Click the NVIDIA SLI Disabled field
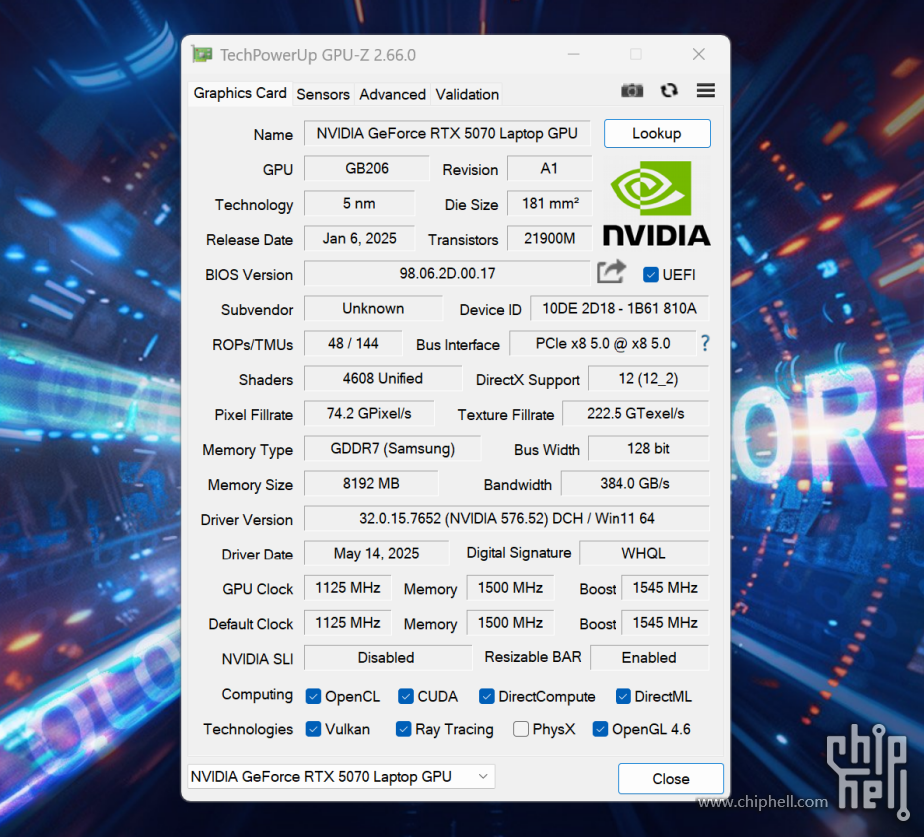The image size is (924, 837). [x=388, y=658]
